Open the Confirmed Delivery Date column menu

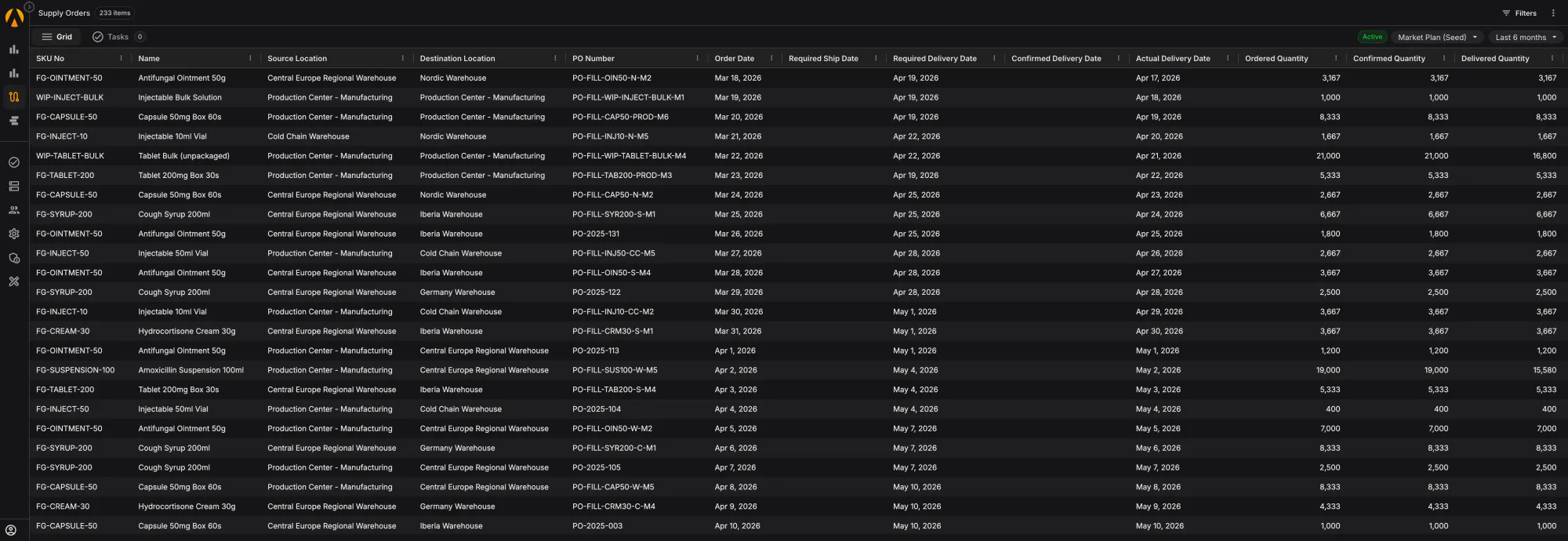point(1119,58)
